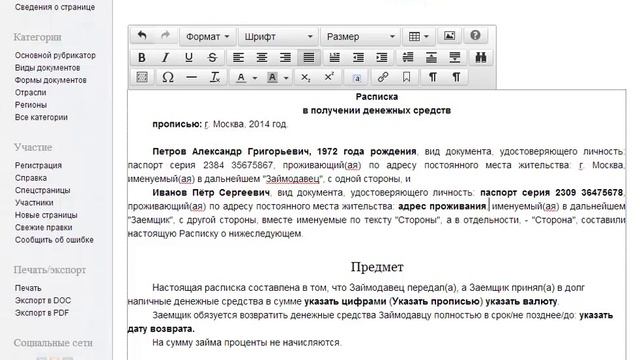The height and width of the screenshot is (360, 640).
Task: Click the heading Предмет in the document
Action: tap(377, 267)
